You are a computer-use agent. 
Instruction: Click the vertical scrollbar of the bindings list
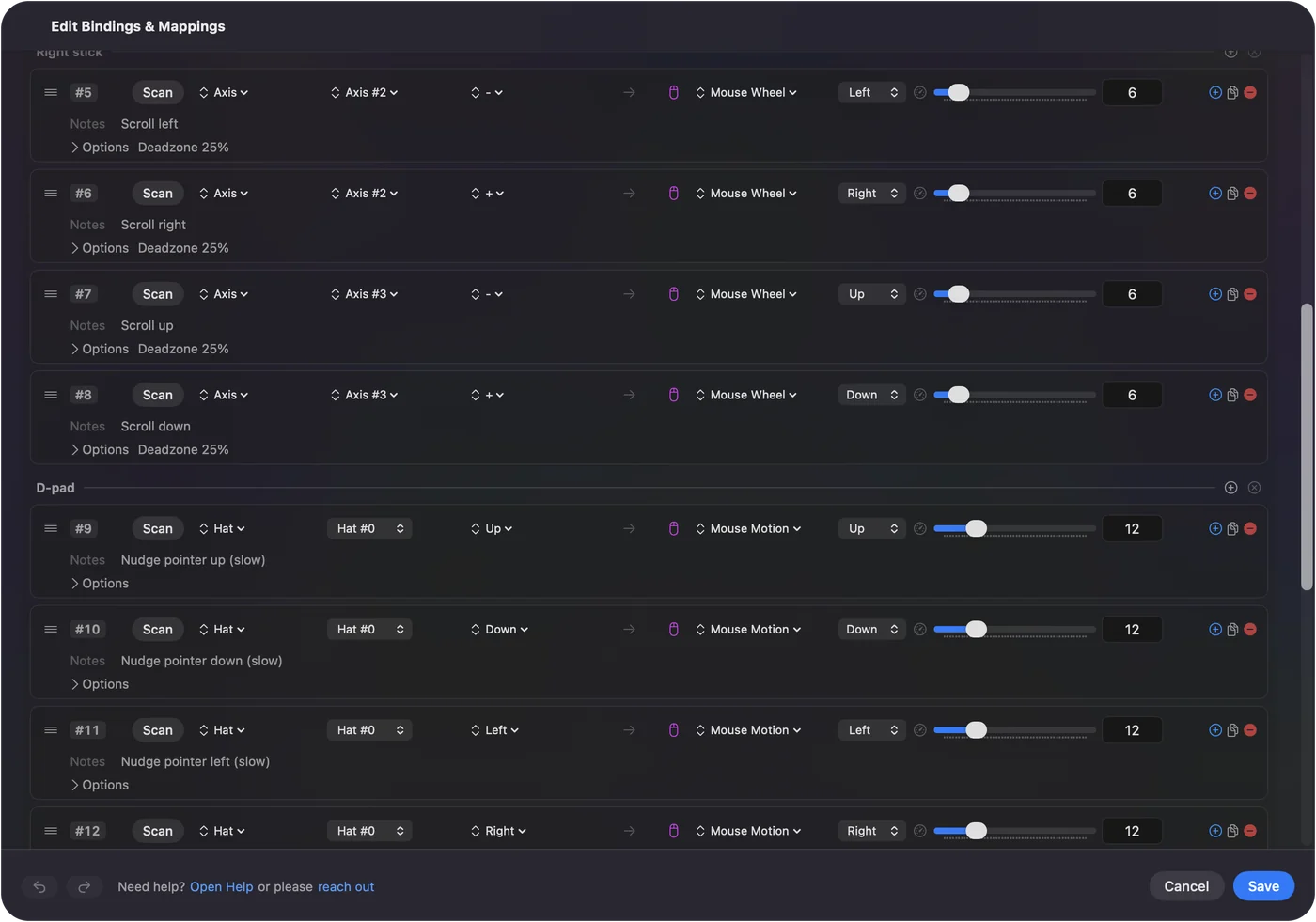tap(1306, 447)
